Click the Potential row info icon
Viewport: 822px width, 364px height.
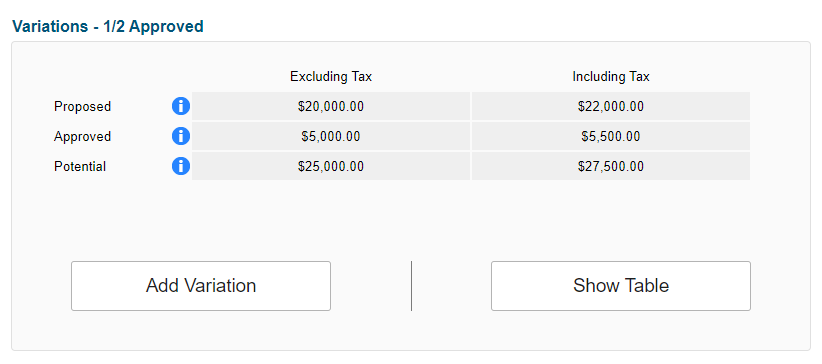180,167
